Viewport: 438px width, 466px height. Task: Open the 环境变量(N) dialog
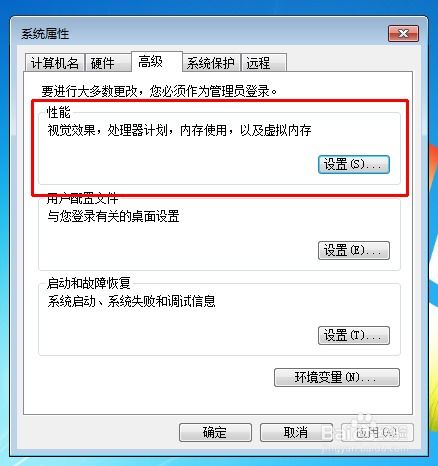(337, 377)
